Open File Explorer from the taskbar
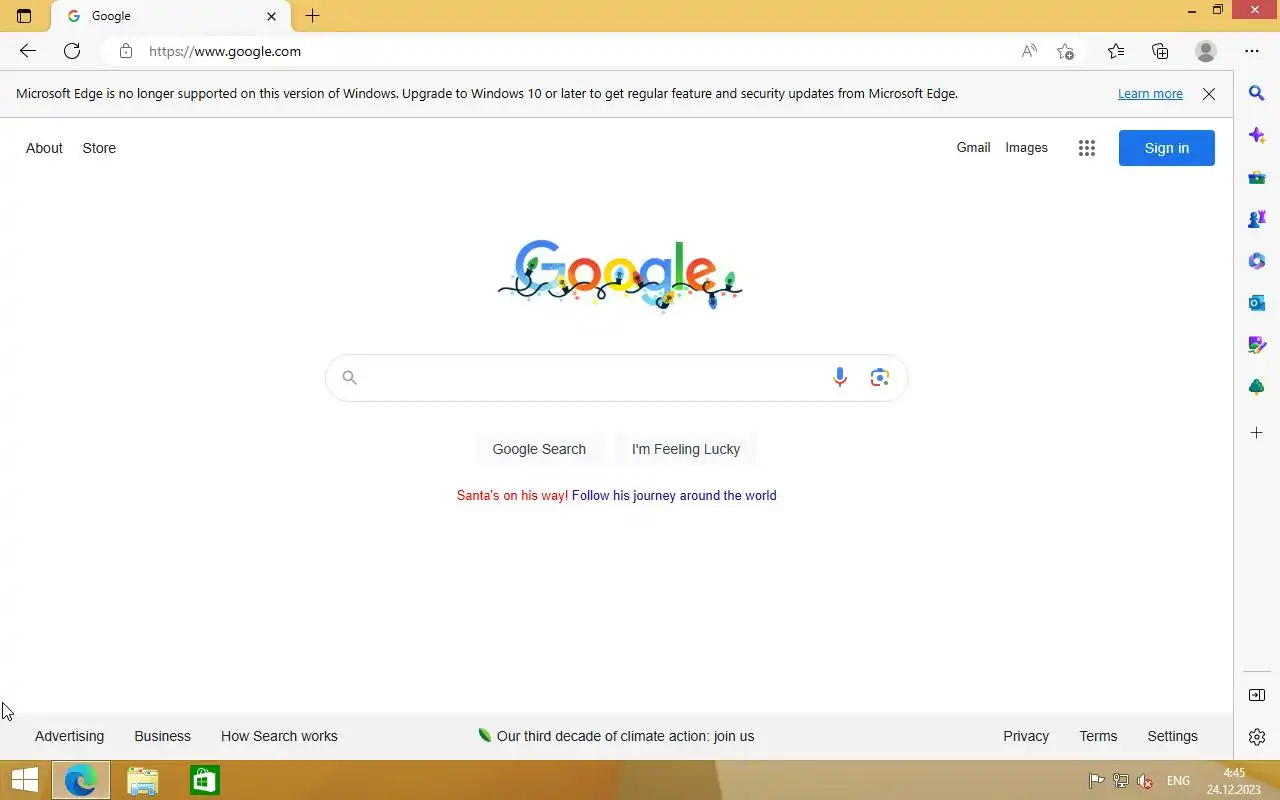Viewport: 1280px width, 800px height. (x=143, y=780)
